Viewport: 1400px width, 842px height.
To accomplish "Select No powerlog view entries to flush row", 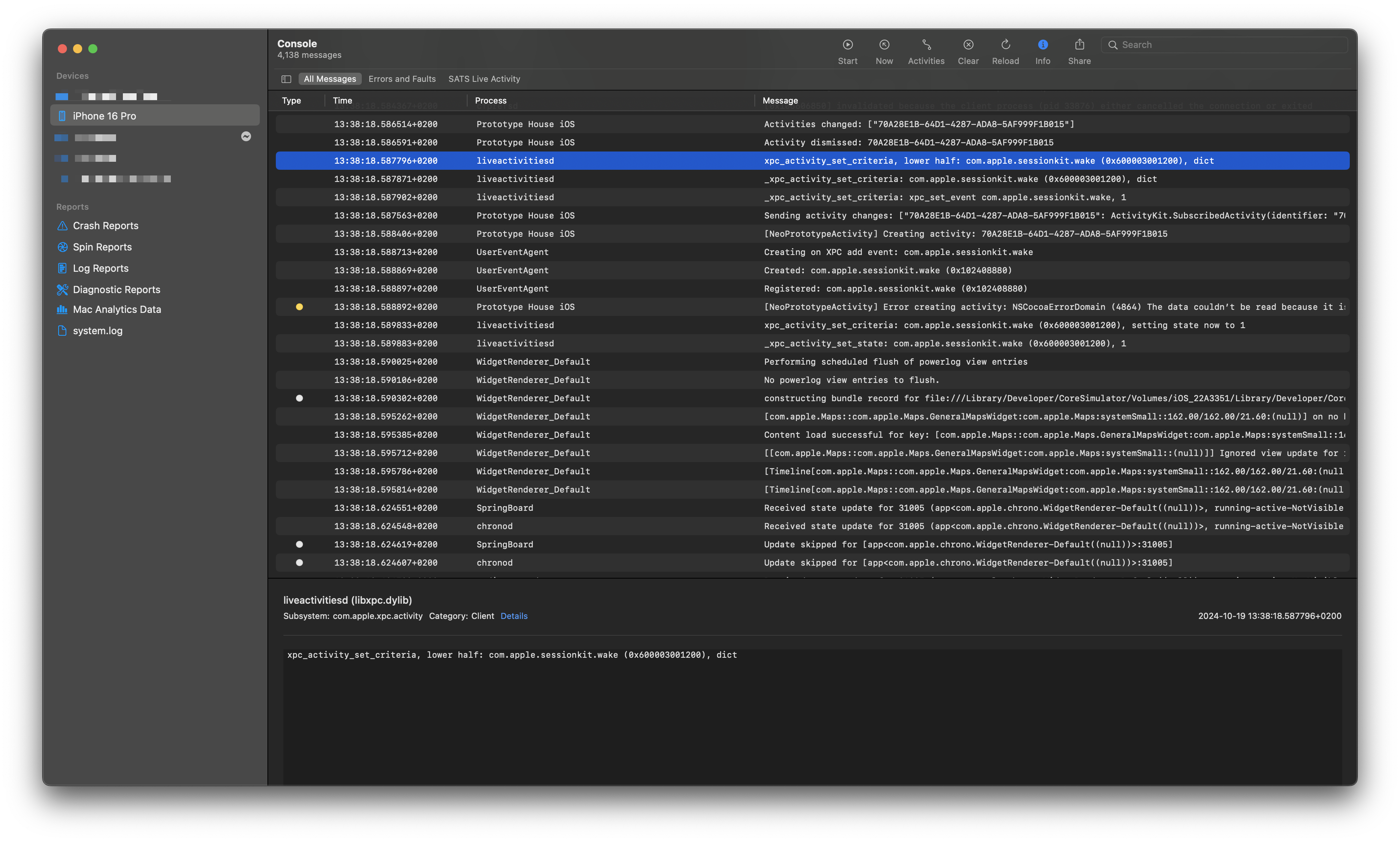I will tap(812, 380).
